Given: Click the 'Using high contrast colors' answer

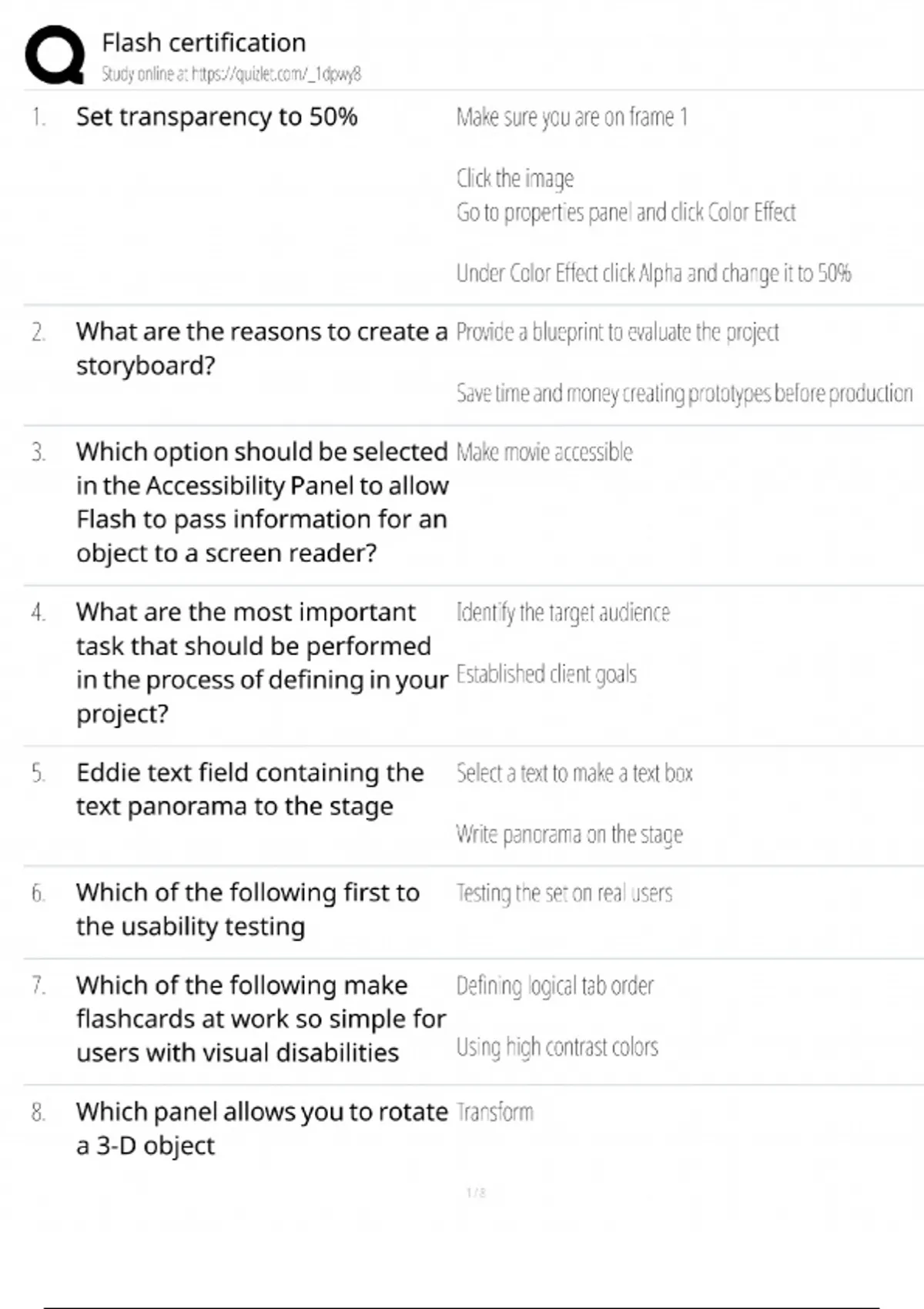Looking at the screenshot, I should [x=557, y=1047].
